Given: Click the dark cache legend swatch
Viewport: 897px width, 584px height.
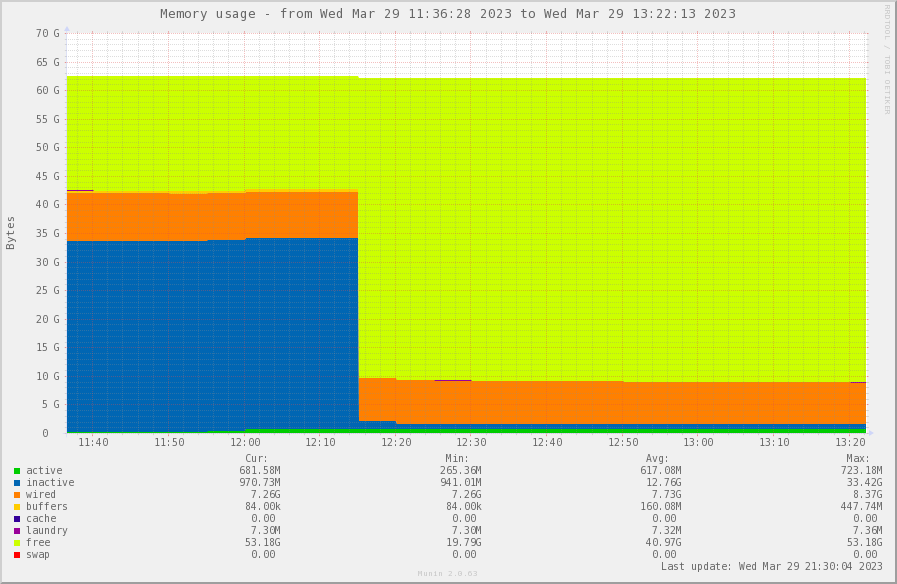Looking at the screenshot, I should (17, 519).
